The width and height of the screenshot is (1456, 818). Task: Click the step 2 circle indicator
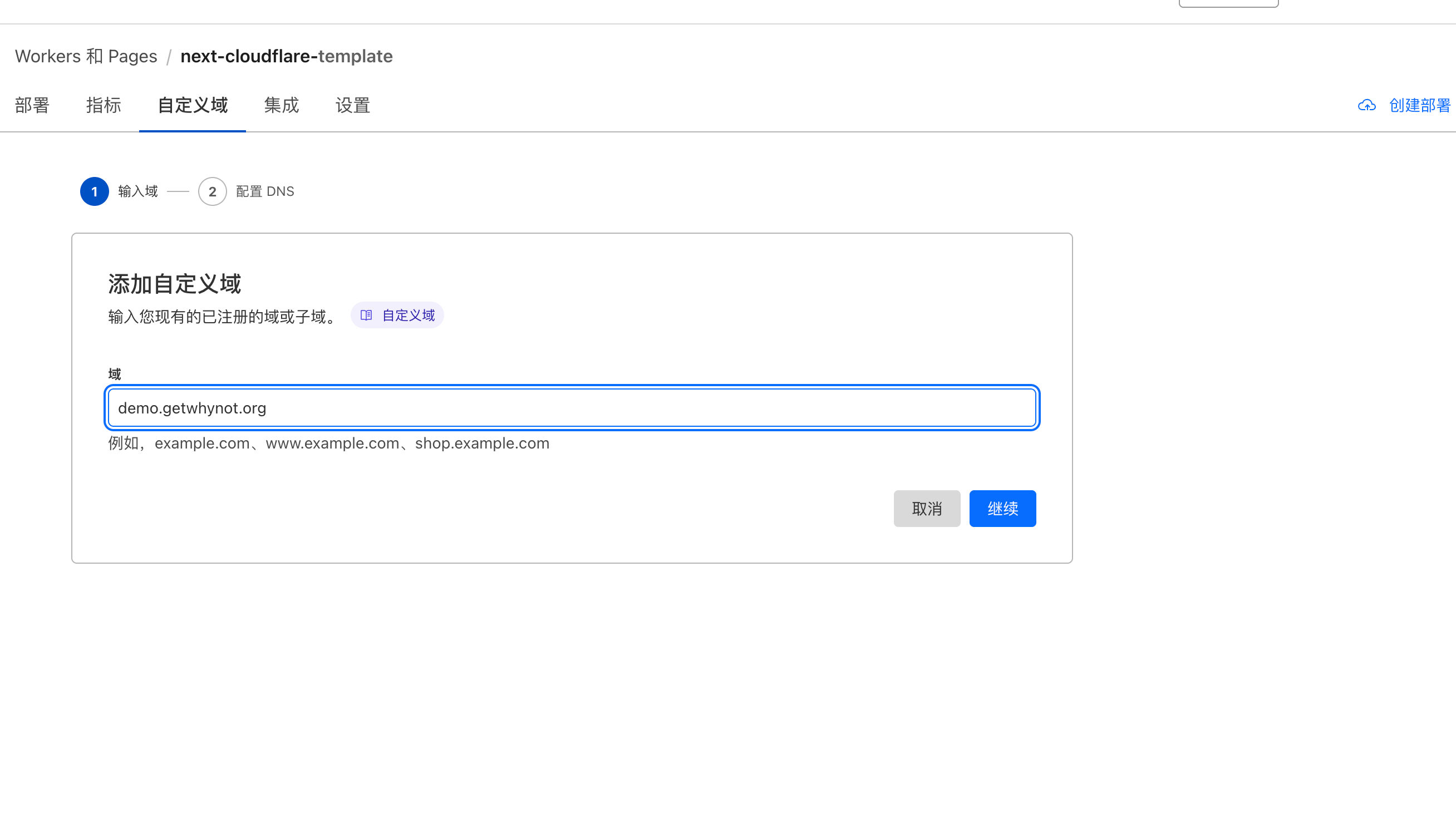coord(212,191)
